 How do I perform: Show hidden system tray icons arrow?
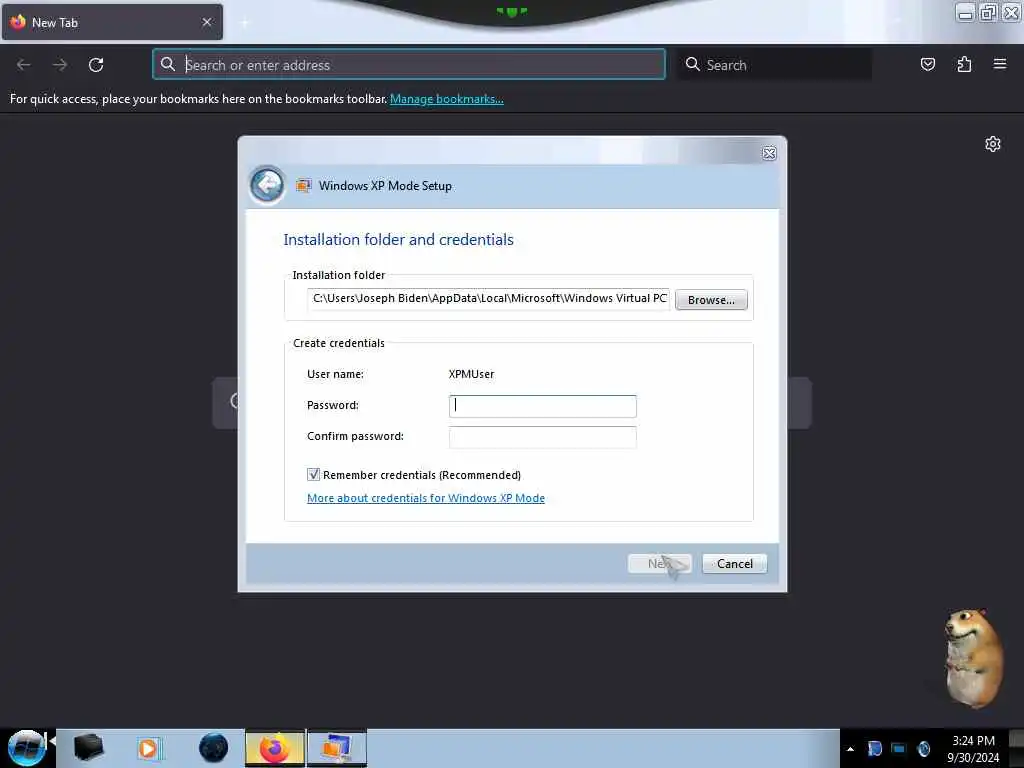[850, 748]
